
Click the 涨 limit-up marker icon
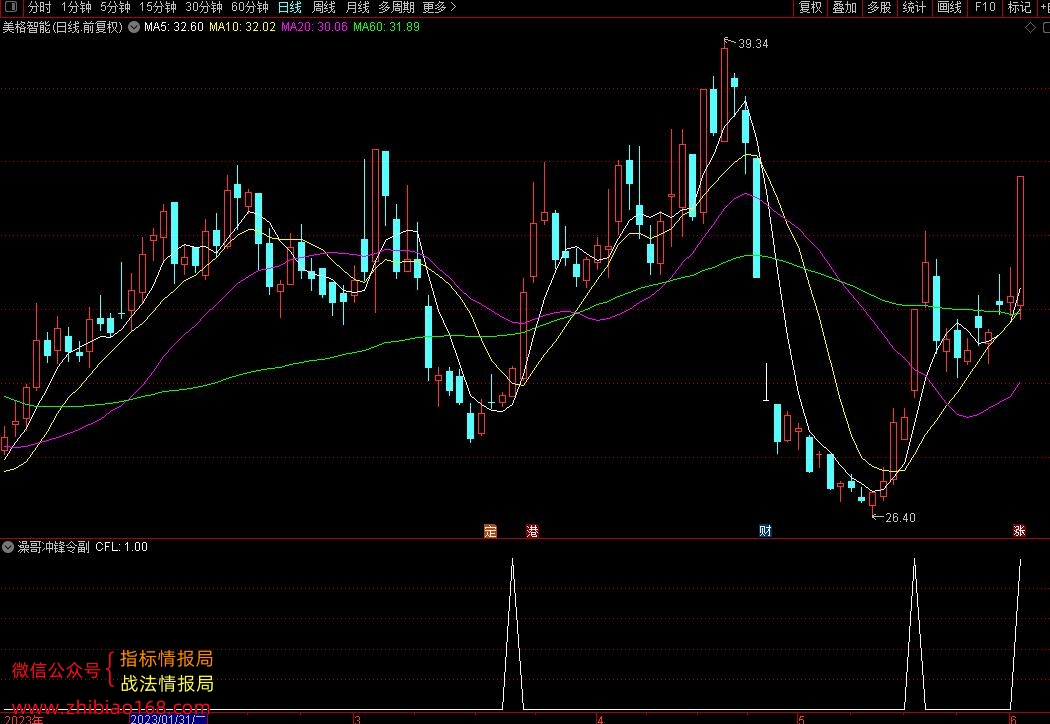(1019, 531)
